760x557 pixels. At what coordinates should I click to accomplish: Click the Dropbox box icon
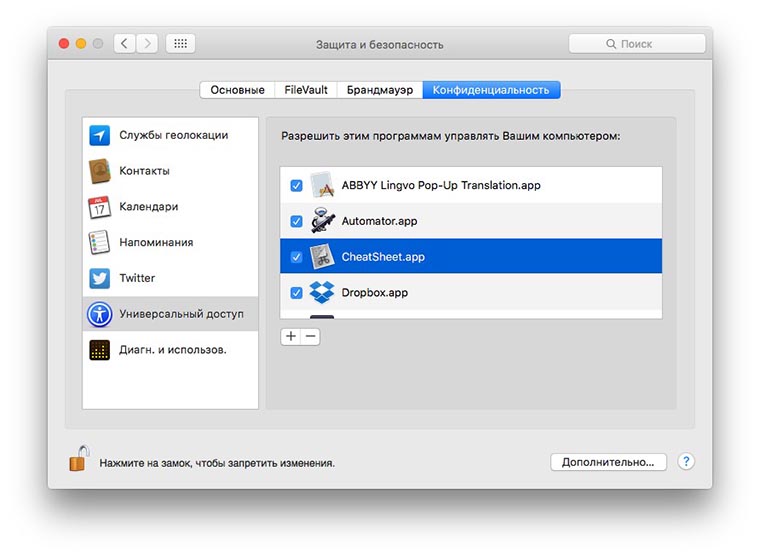click(322, 292)
